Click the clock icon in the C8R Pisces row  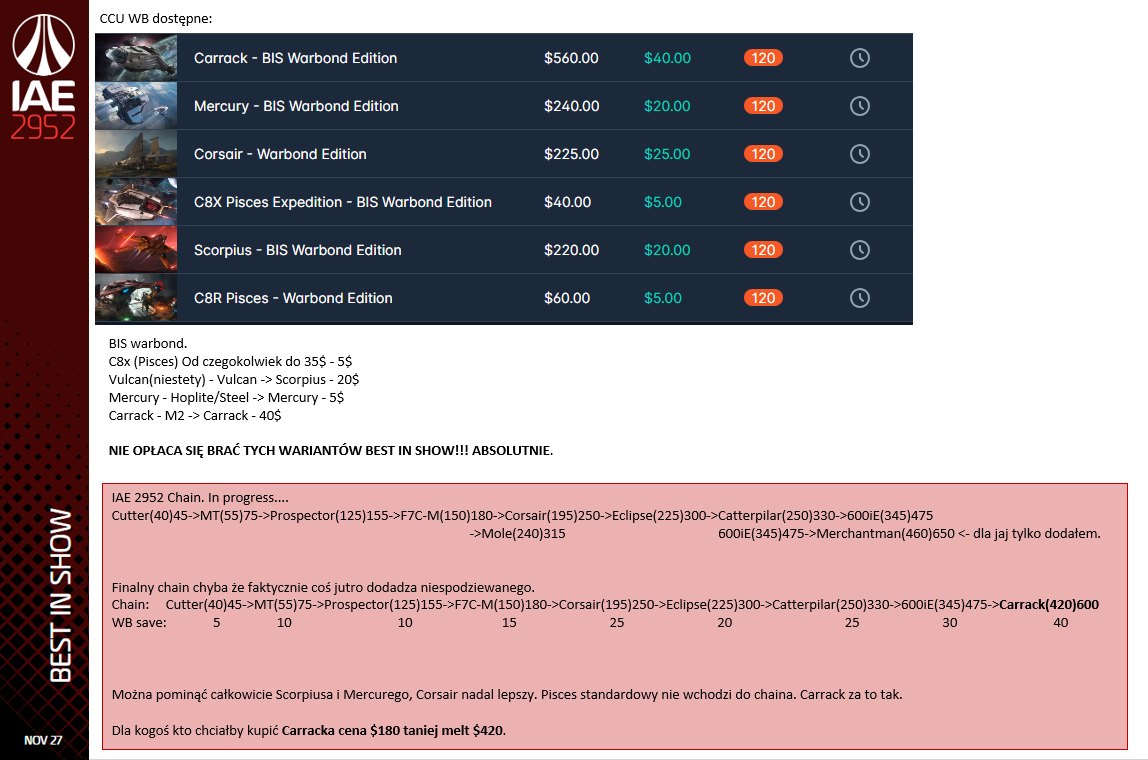pos(860,298)
